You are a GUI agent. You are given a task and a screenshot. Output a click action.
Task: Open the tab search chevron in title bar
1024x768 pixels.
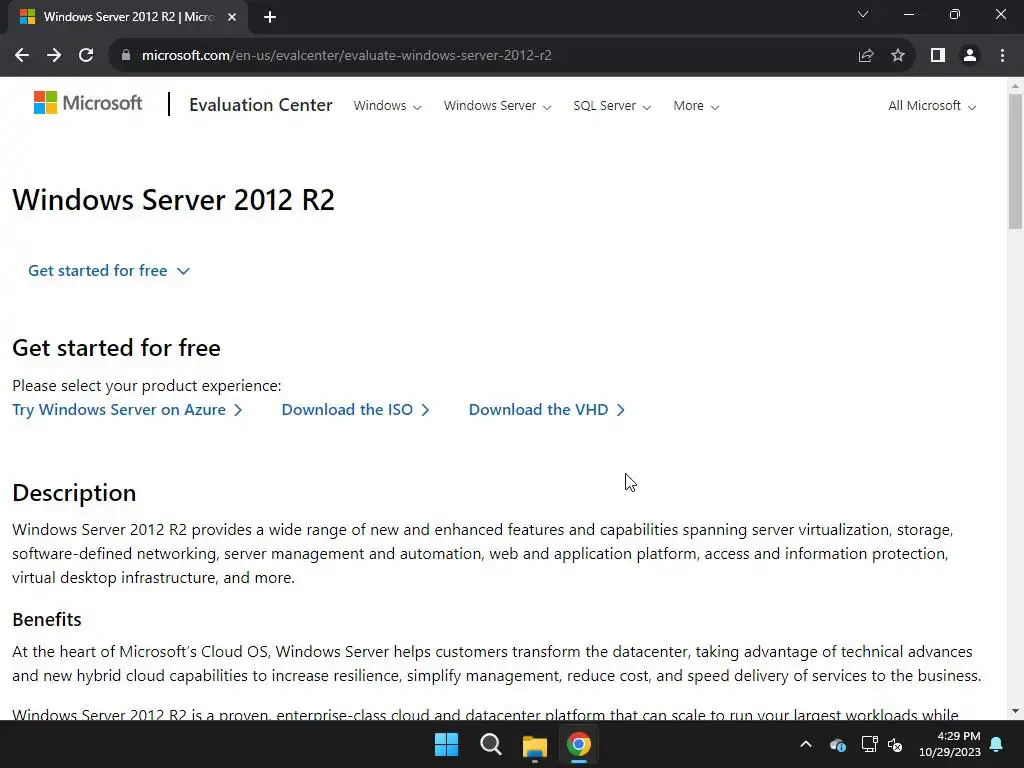[863, 14]
